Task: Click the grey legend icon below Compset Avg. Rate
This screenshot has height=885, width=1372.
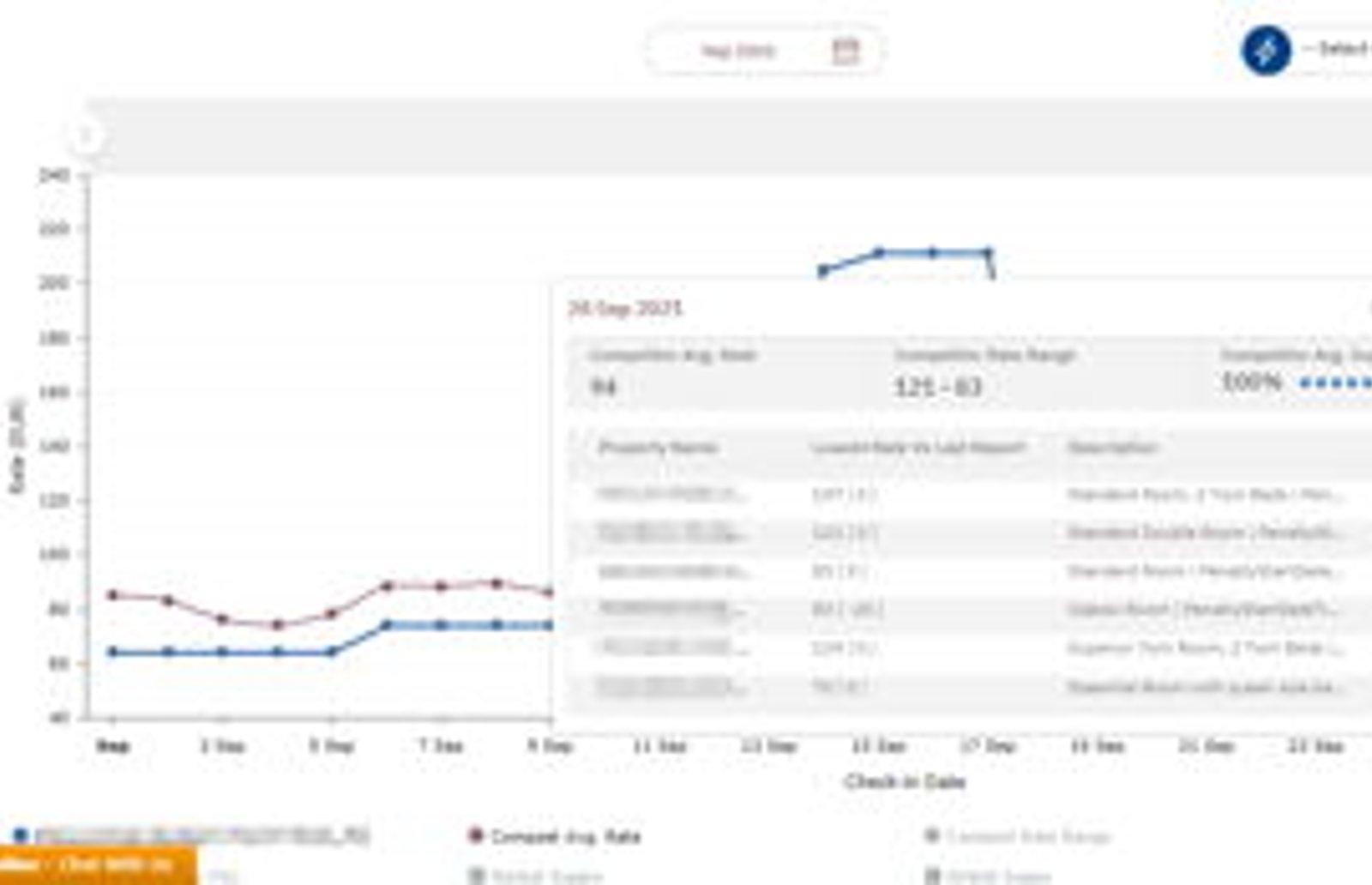Action: 477,876
